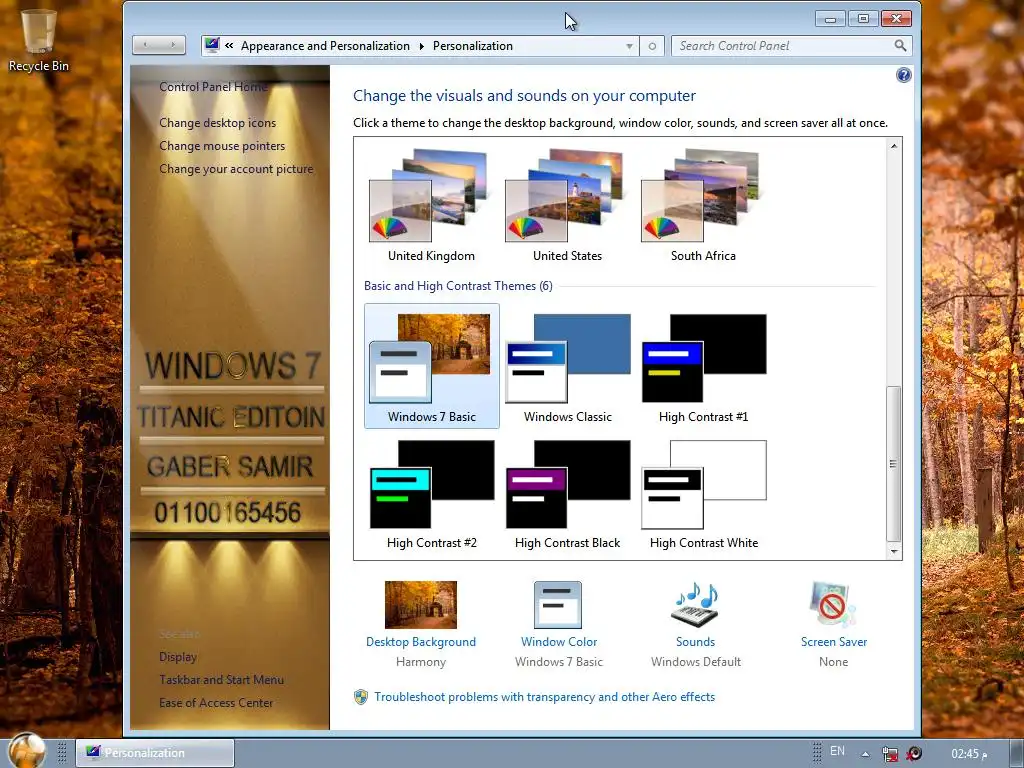Screen dimensions: 1024x768
Task: Minimize the Personalization window
Action: pyautogui.click(x=830, y=19)
